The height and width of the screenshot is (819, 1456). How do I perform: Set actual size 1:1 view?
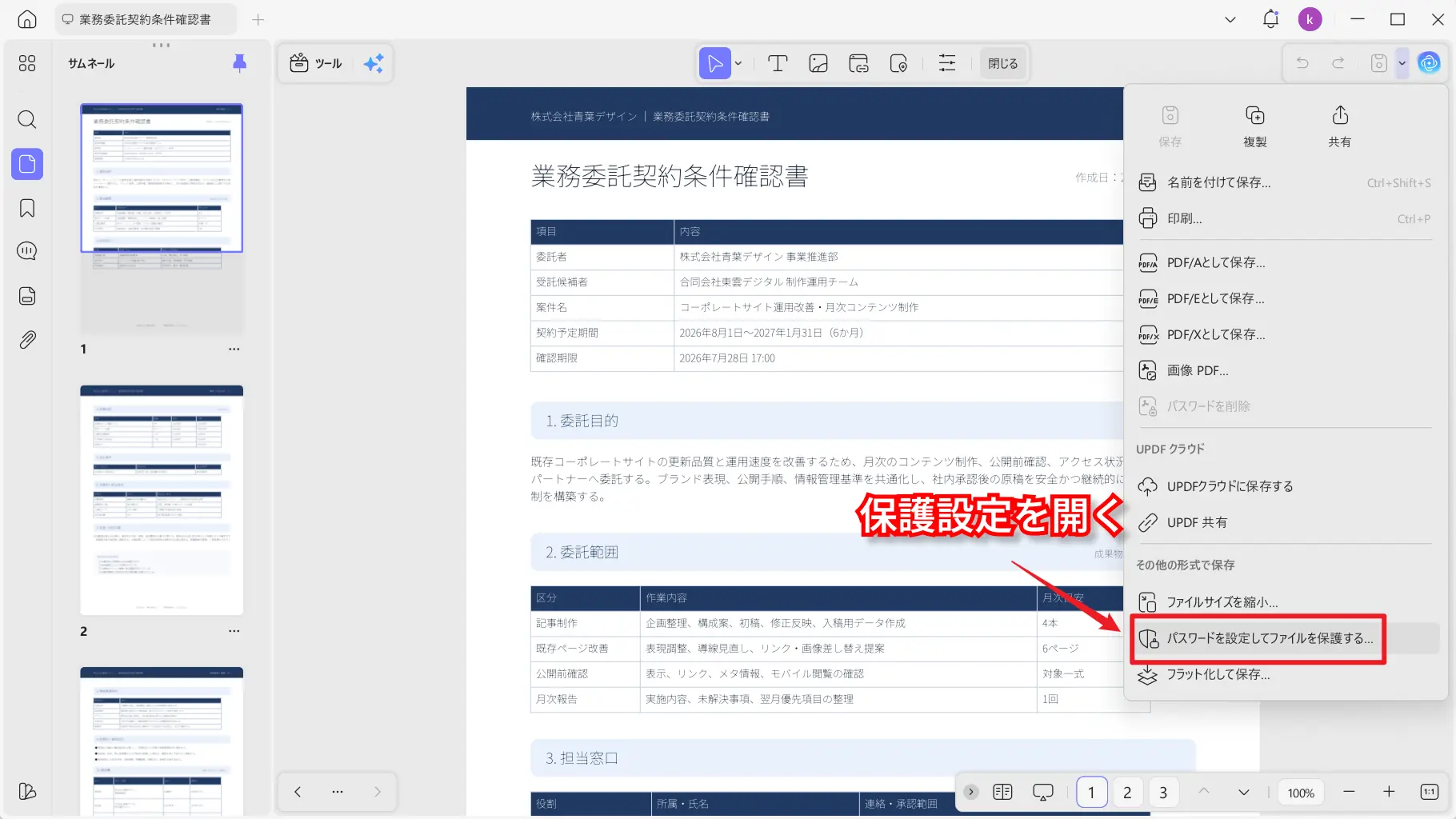(x=1430, y=792)
